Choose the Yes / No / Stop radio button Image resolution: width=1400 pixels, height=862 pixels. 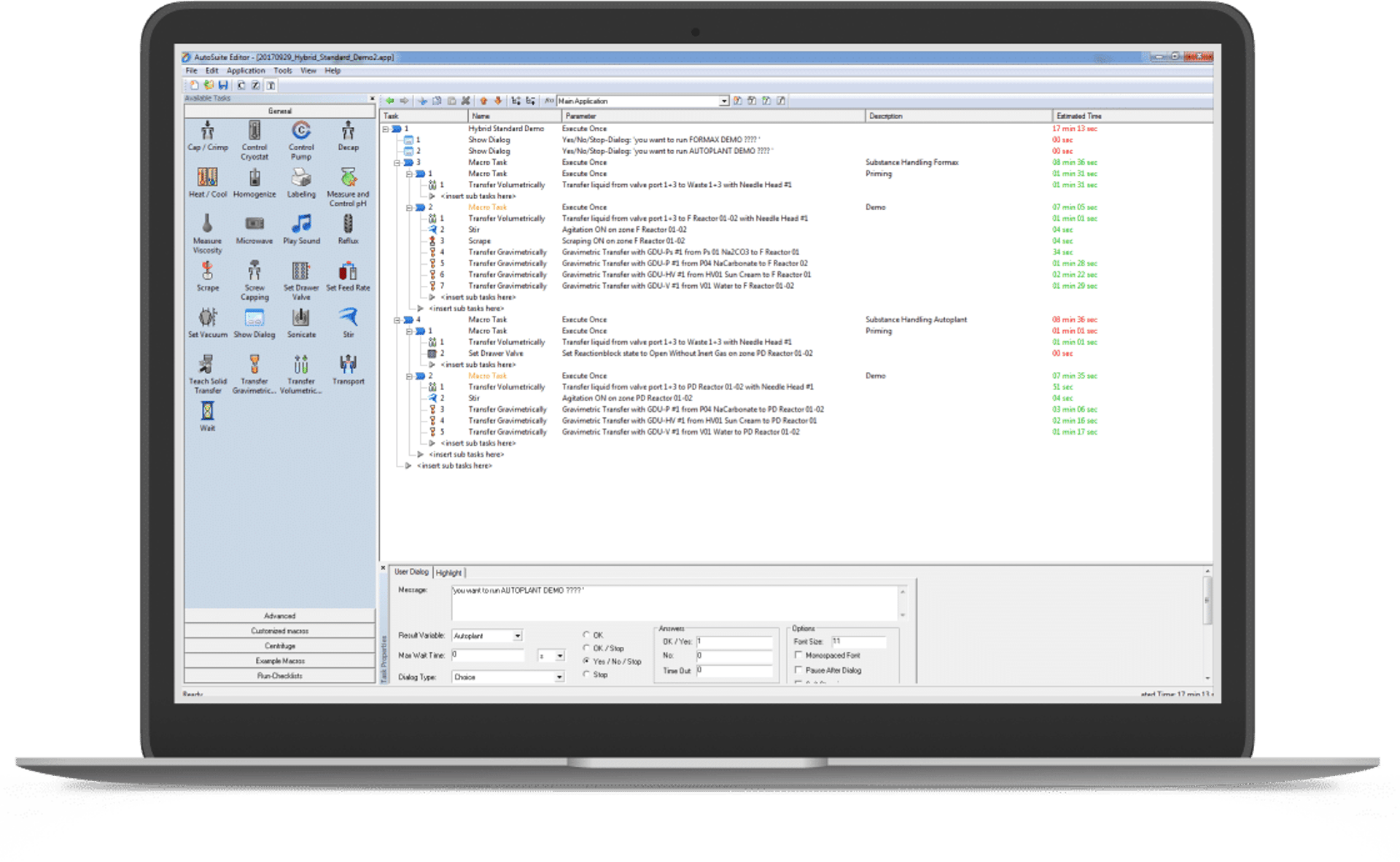point(586,661)
